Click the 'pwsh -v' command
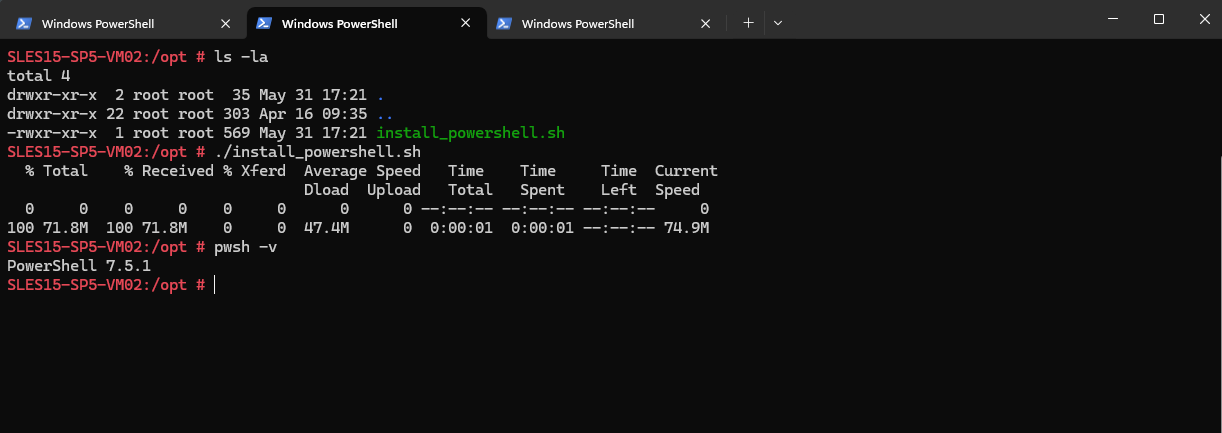This screenshot has height=433, width=1222. (x=246, y=247)
